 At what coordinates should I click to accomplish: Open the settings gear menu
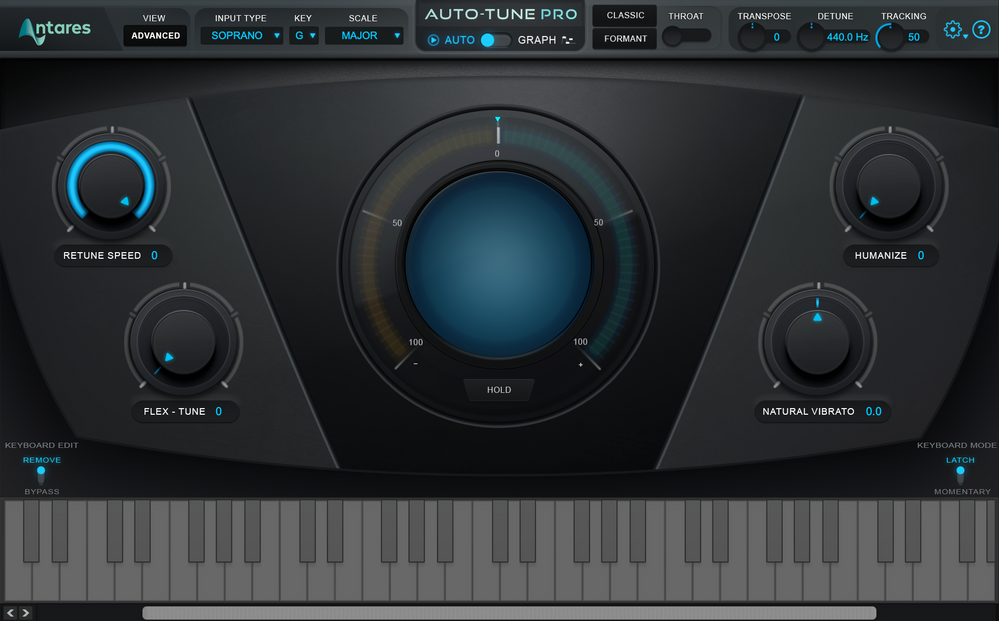953,29
